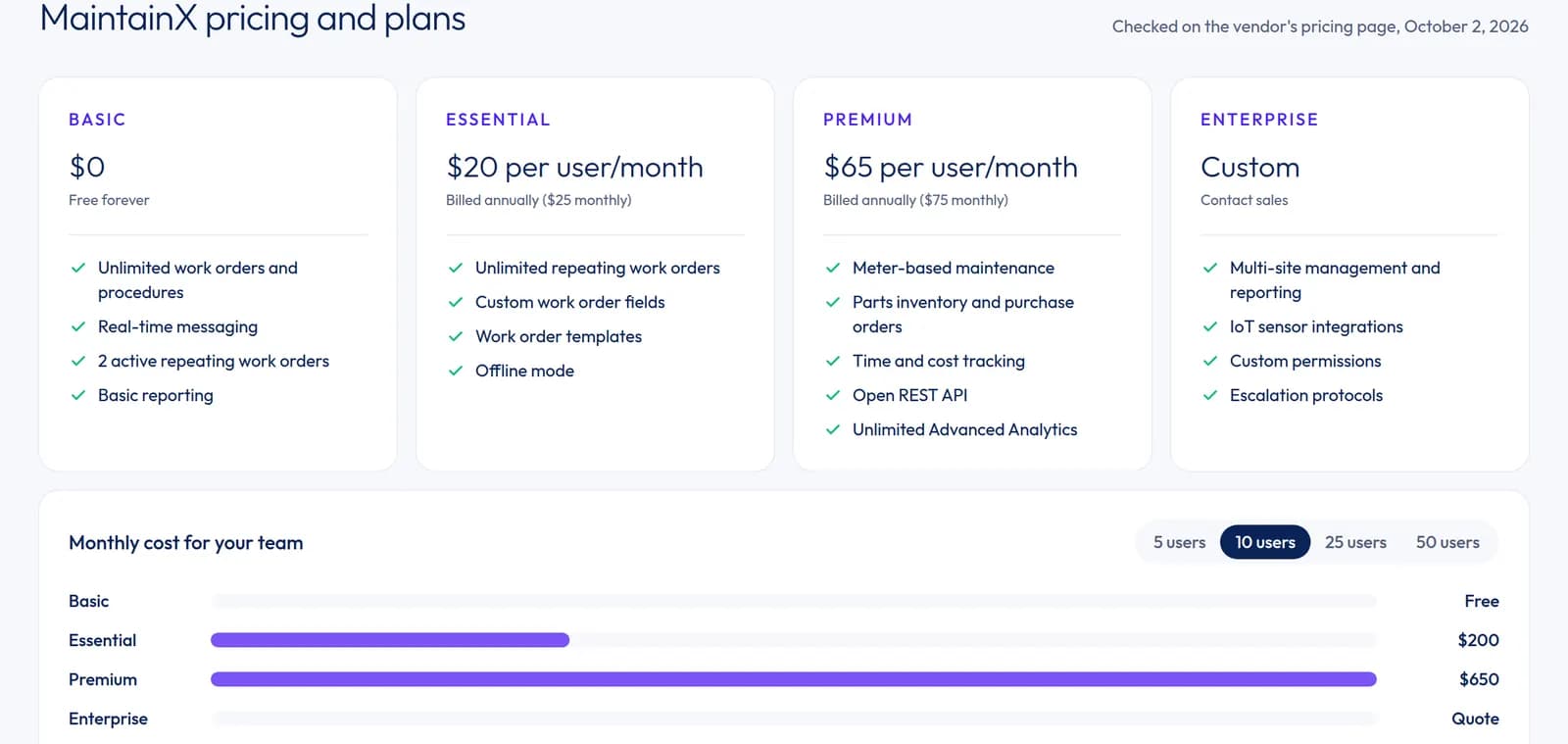This screenshot has width=1568, height=744.
Task: Switch team size to 50 users
Action: 1447,542
